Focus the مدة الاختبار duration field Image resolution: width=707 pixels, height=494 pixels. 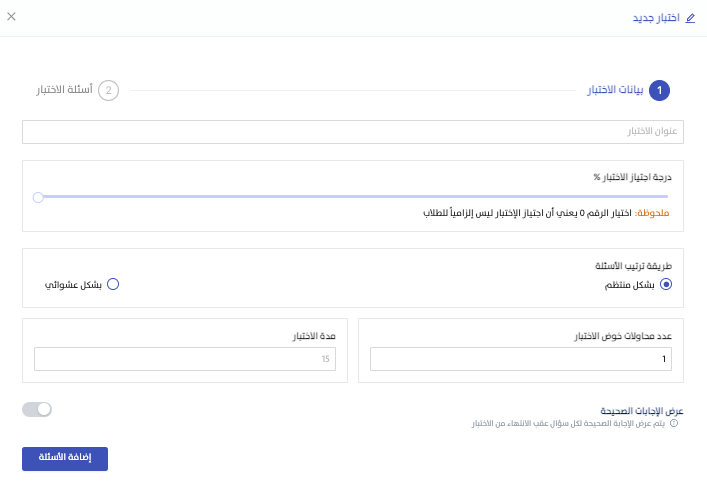185,359
